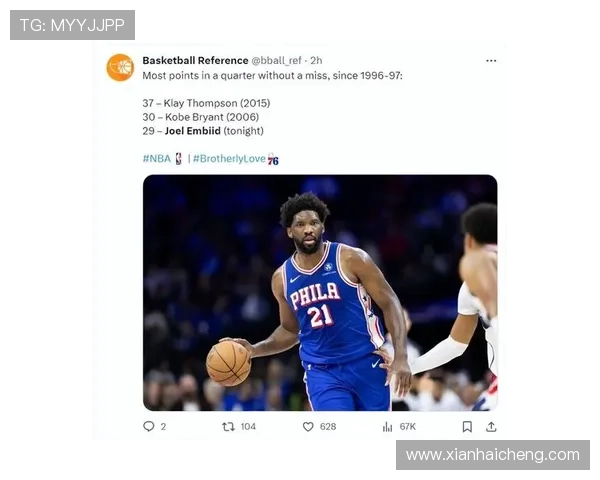Image resolution: width=600 pixels, height=480 pixels.
Task: Bookmark this tweet
Action: coord(467,426)
